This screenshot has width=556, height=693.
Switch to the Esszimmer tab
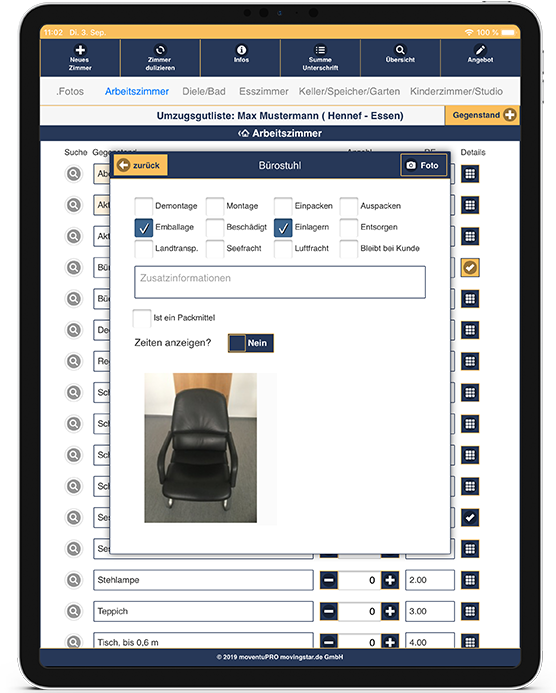(263, 91)
